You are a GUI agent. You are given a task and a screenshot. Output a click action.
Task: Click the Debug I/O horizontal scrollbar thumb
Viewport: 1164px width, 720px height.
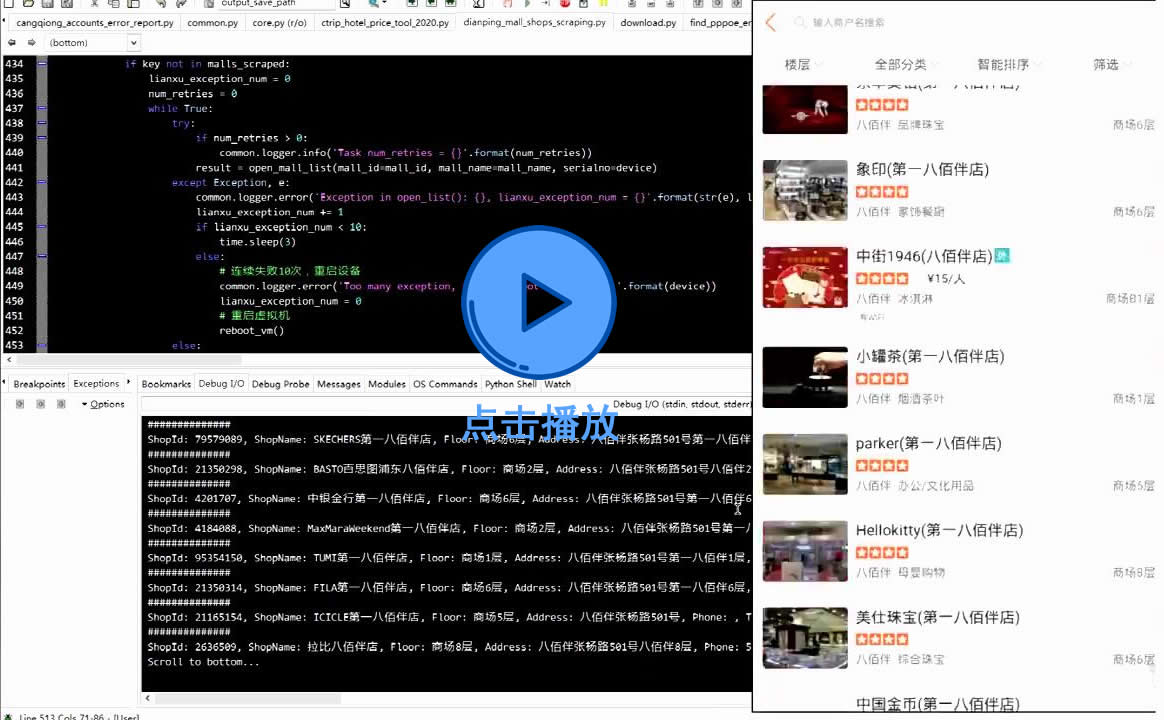tap(248, 698)
